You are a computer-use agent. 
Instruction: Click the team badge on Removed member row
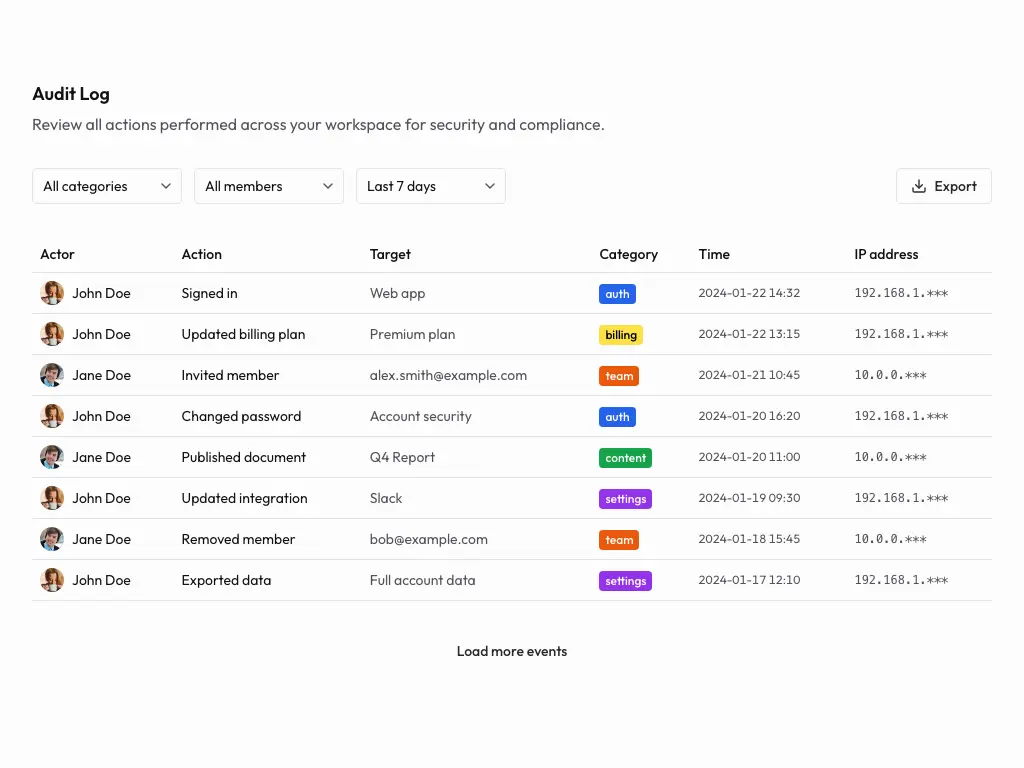click(x=618, y=539)
